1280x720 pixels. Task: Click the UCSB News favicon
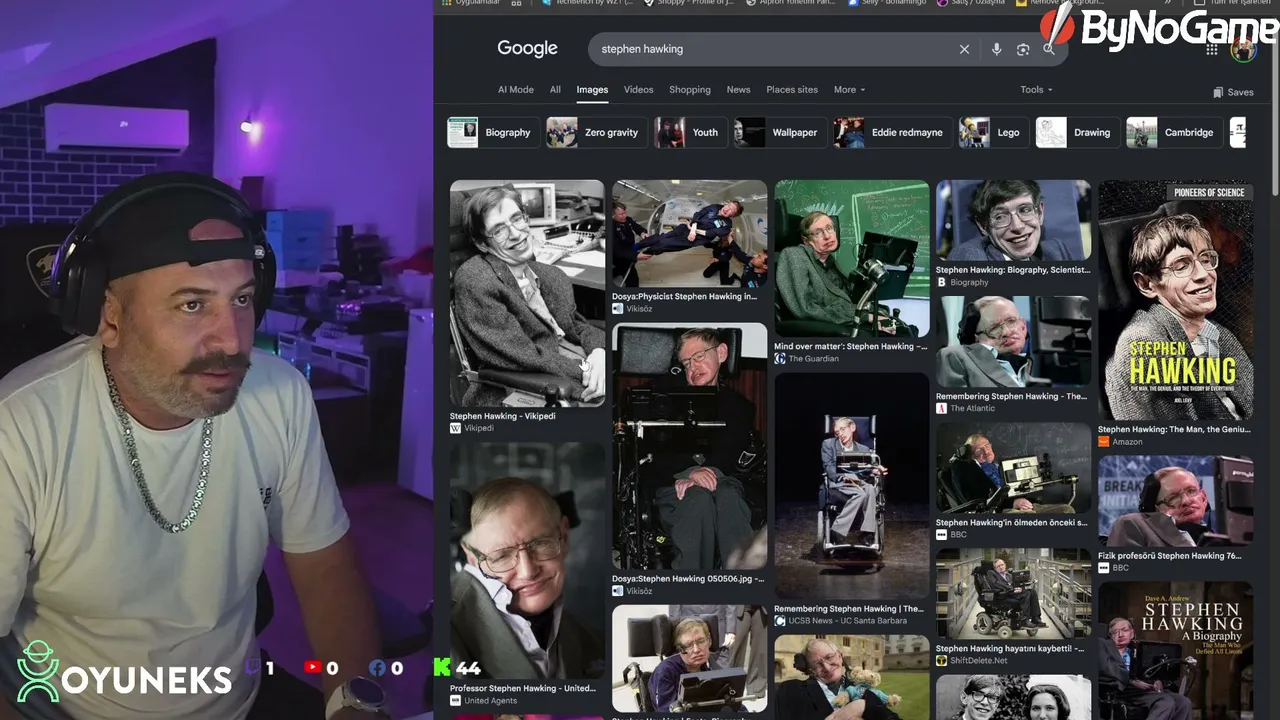pyautogui.click(x=780, y=621)
